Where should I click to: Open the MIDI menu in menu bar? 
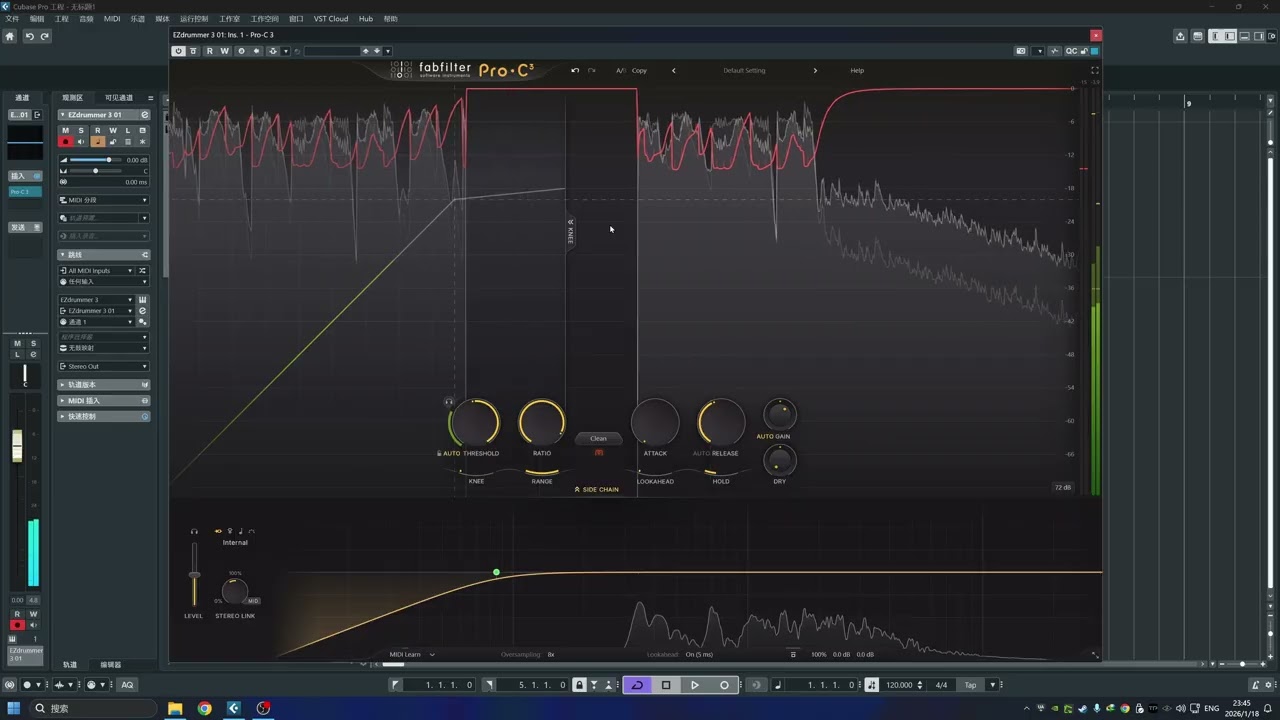coord(112,19)
